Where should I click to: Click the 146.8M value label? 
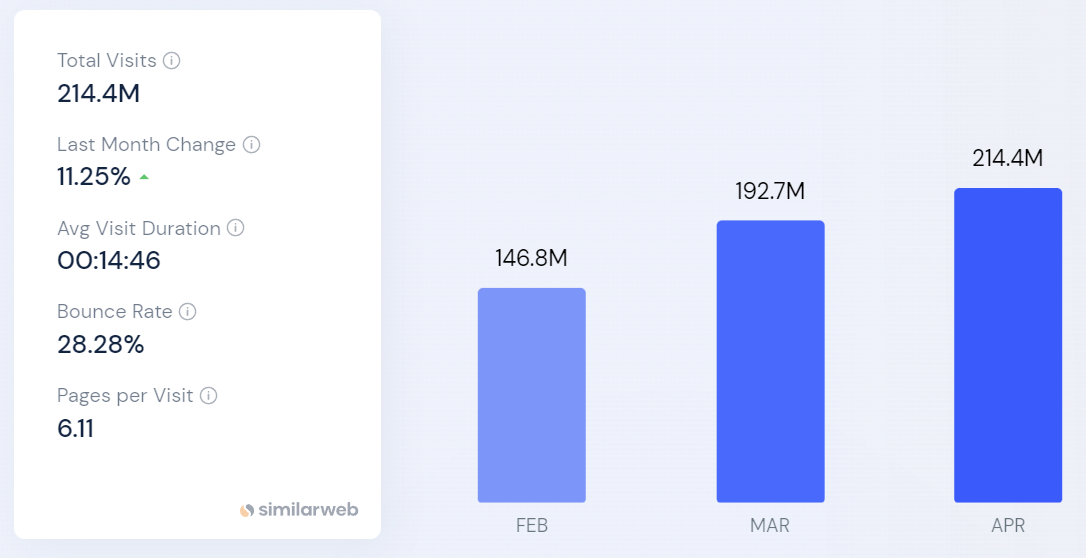click(531, 258)
